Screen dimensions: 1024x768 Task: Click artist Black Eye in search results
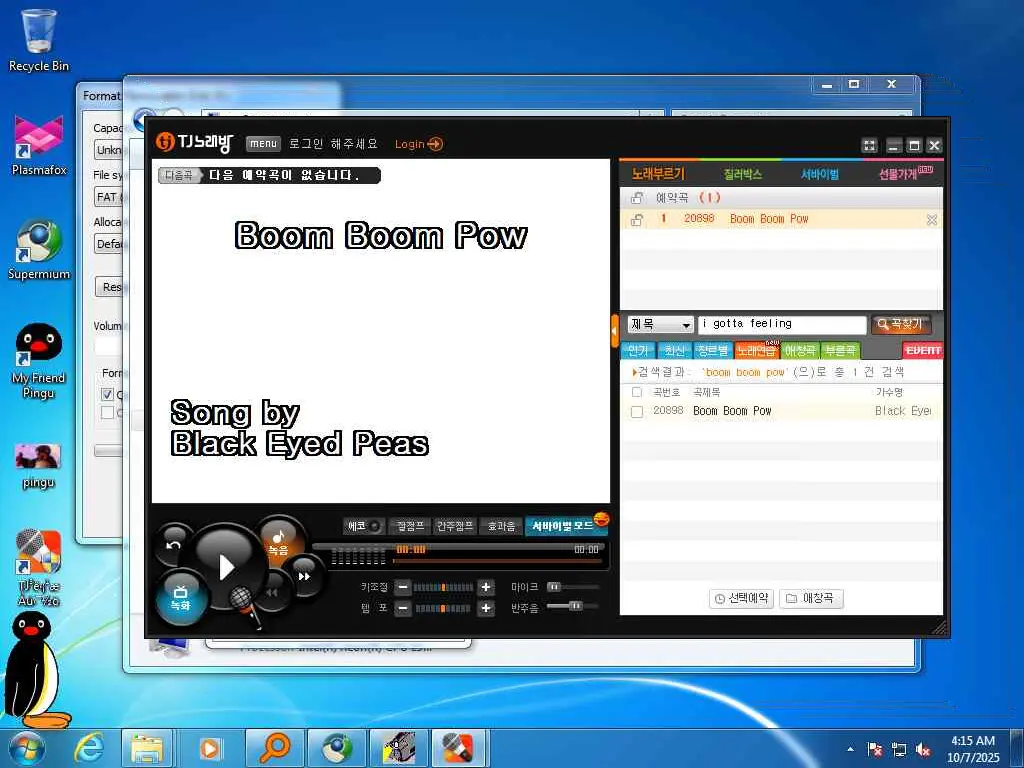[903, 411]
